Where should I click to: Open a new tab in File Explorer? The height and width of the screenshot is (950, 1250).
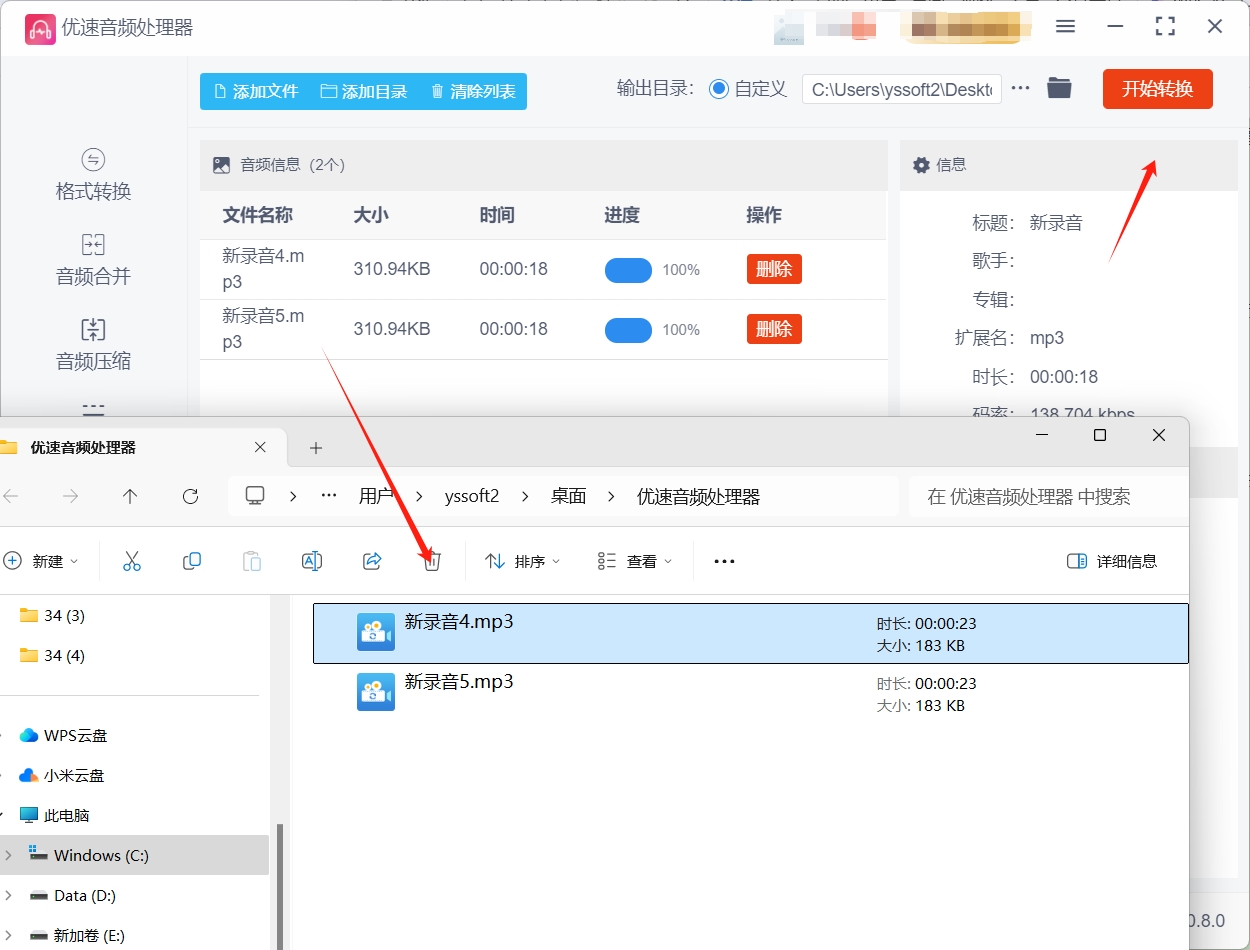316,448
